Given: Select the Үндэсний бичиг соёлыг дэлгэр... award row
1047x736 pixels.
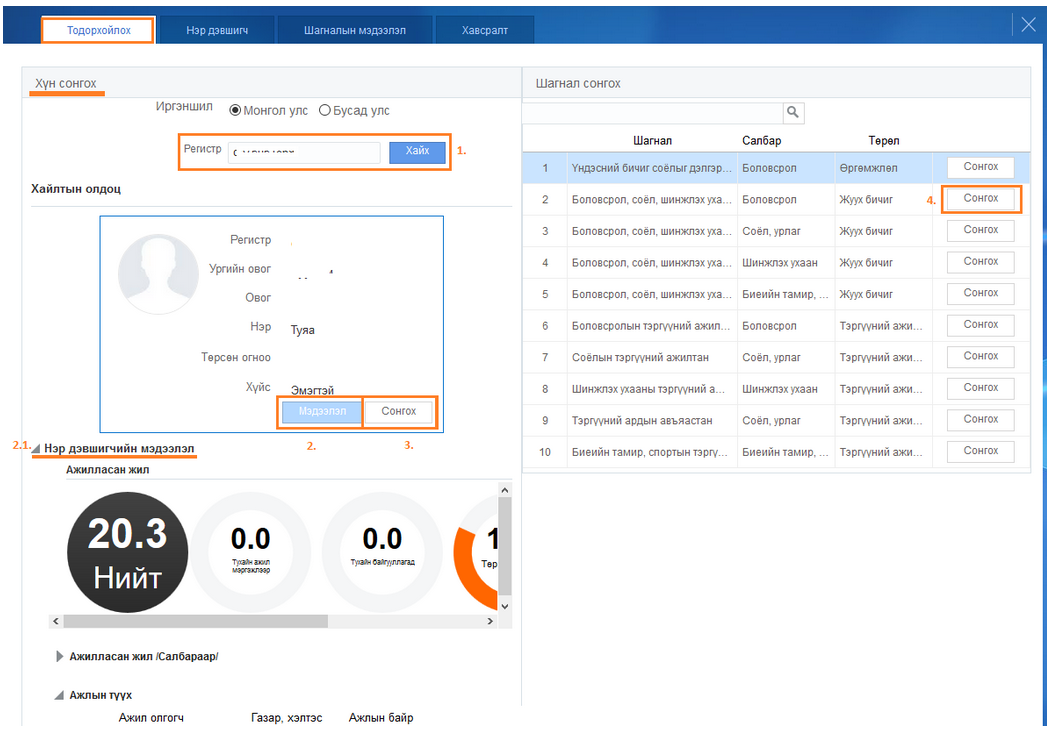Looking at the screenshot, I should click(x=776, y=168).
